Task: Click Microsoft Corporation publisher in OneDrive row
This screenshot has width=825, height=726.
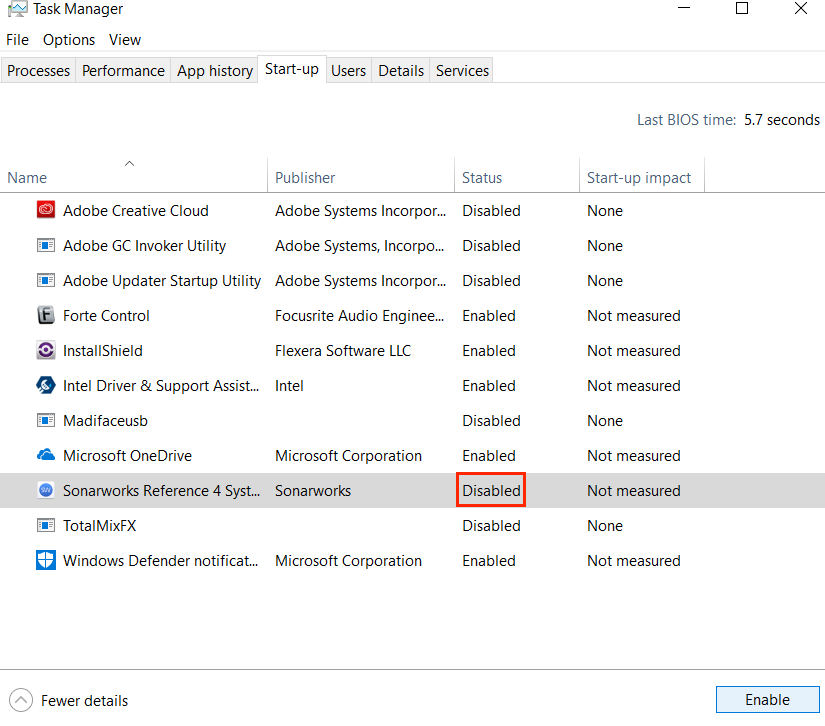Action: click(348, 456)
